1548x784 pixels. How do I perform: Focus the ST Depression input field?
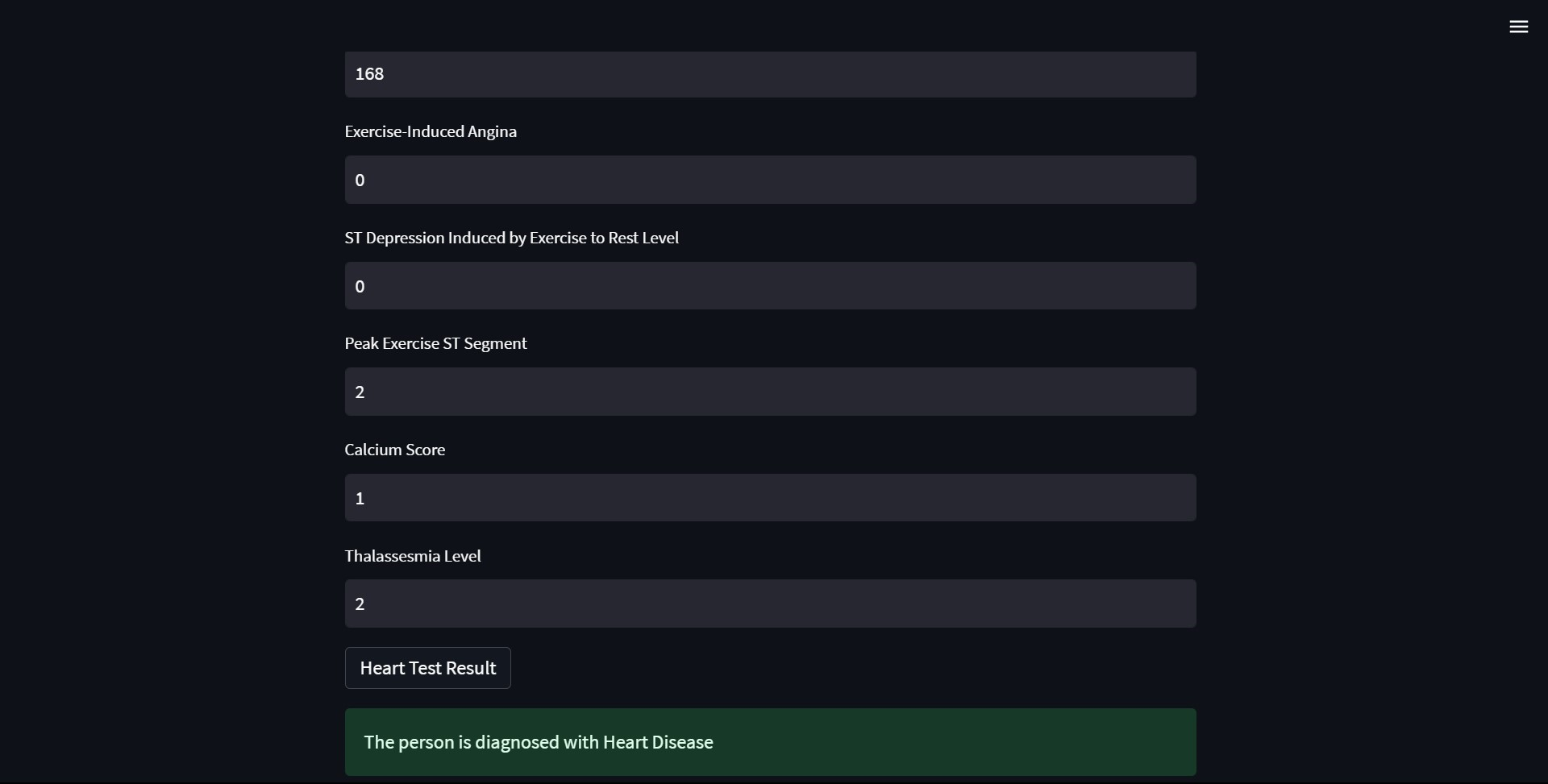coord(770,286)
